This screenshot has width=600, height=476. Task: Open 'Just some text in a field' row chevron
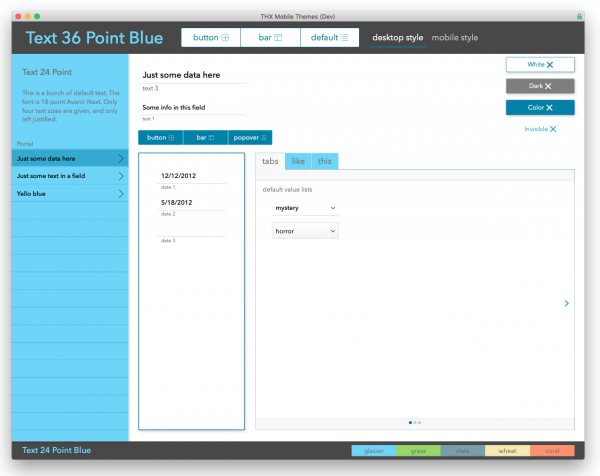point(121,176)
